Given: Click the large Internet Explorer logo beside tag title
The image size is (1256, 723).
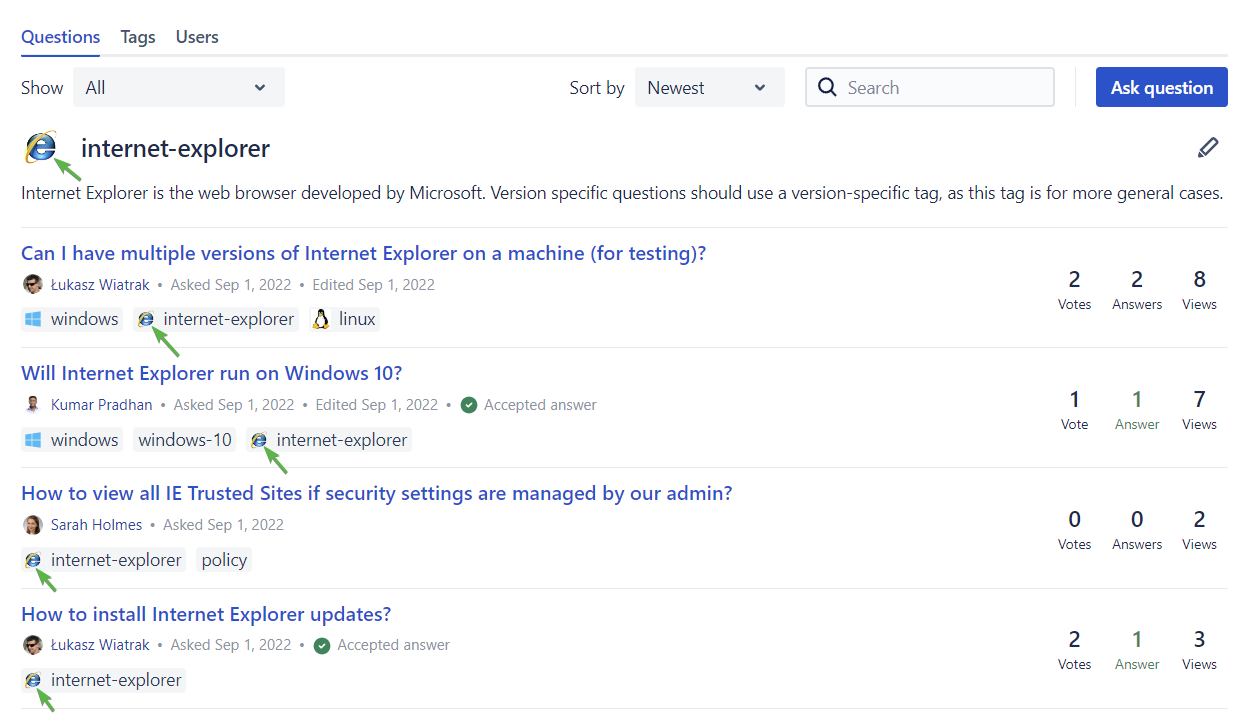Looking at the screenshot, I should point(40,148).
